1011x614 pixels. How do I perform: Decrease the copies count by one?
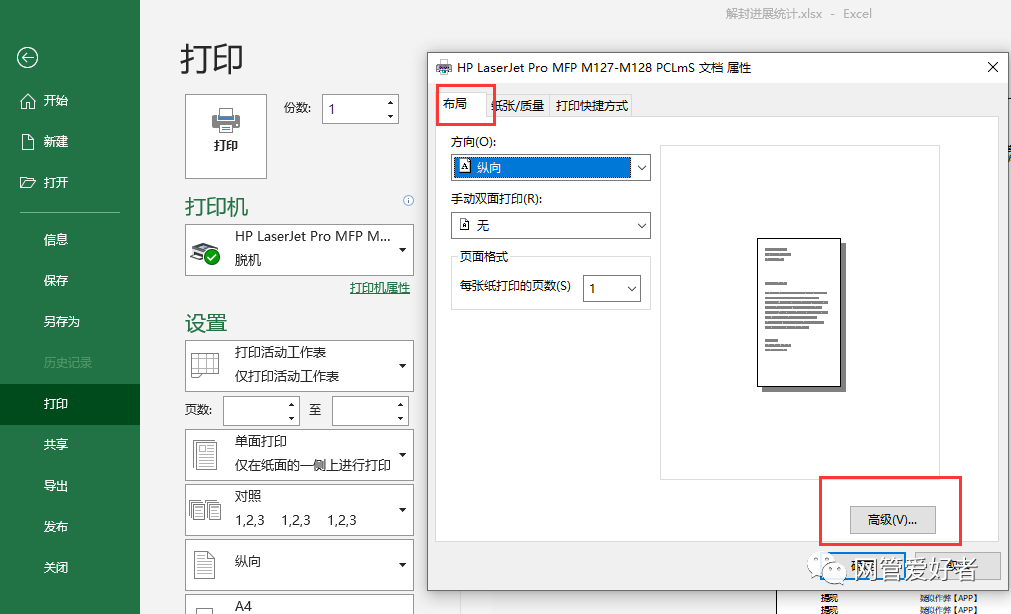click(x=391, y=116)
